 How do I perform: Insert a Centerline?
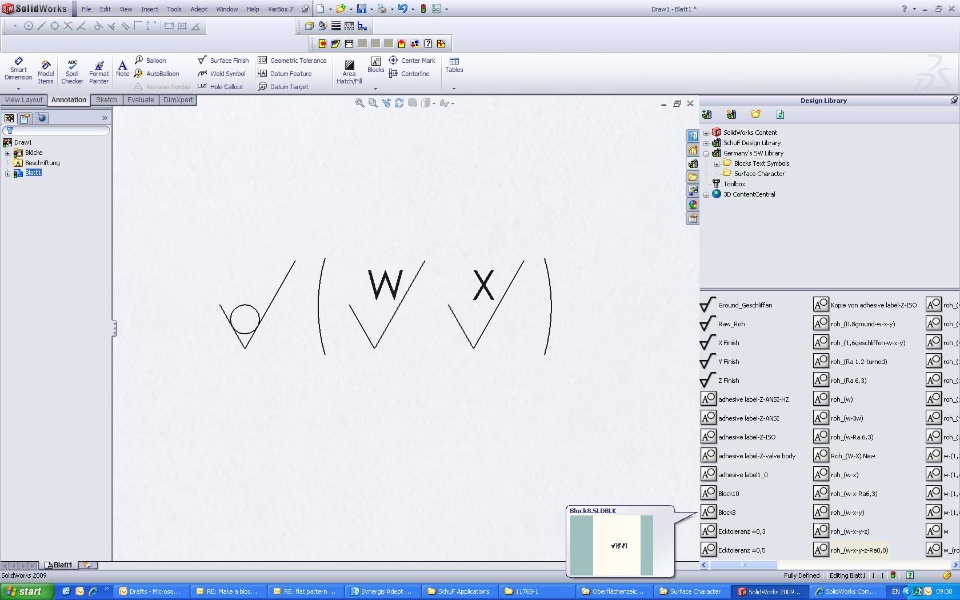coord(409,73)
